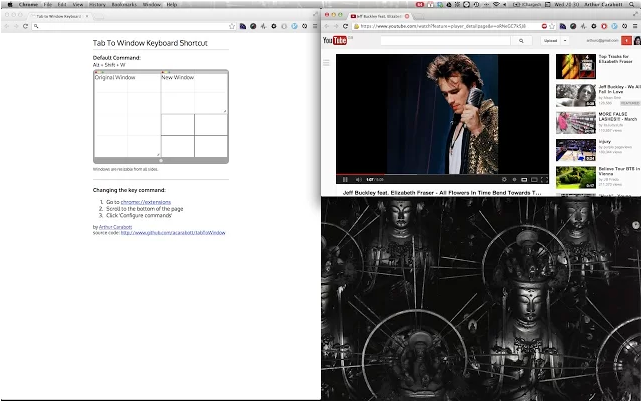Screen dimensions: 641x401
Task: Click the dark globe extension icon in left window
Action: tap(253, 26)
